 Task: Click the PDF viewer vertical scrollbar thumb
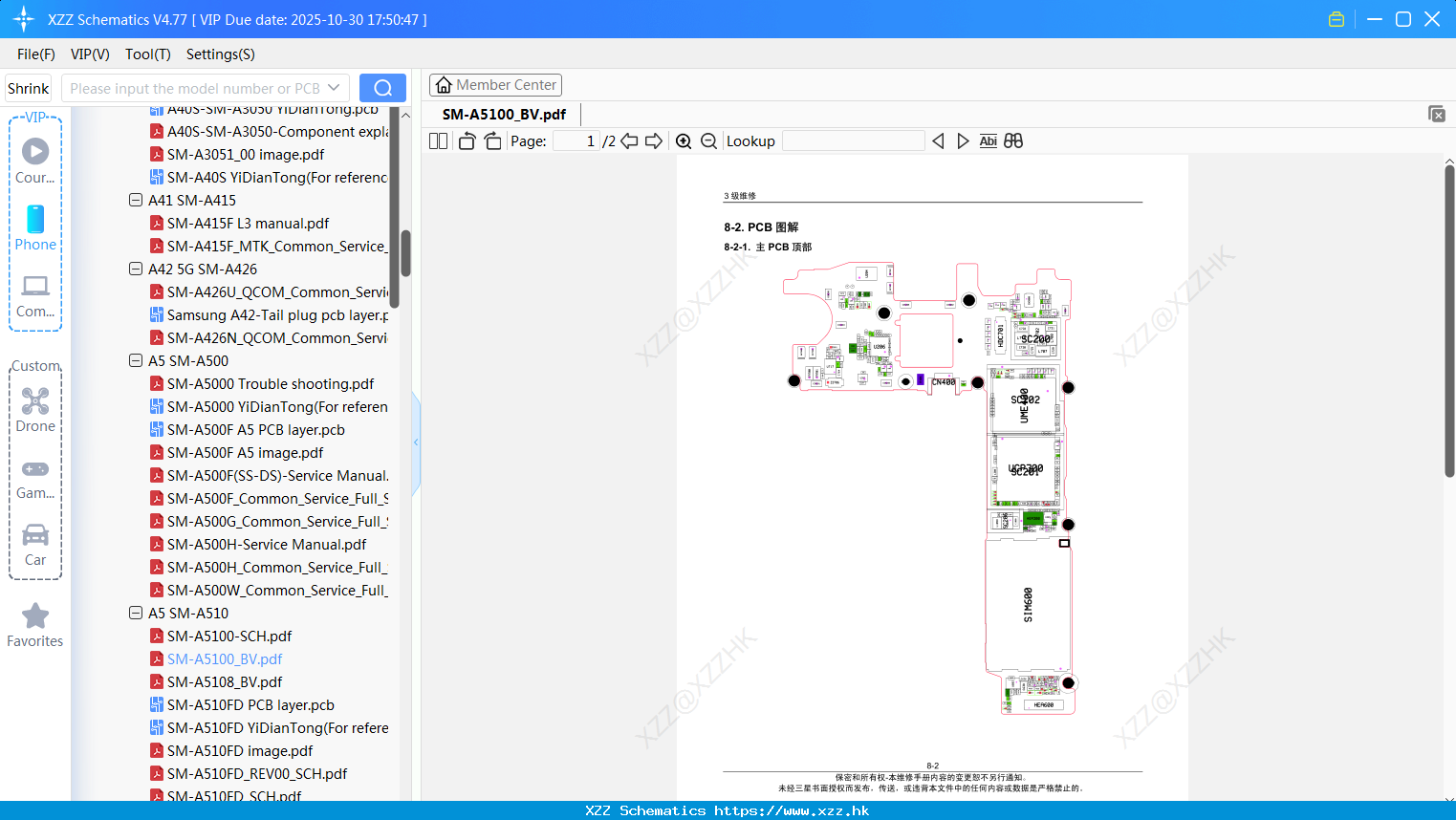tap(1449, 321)
